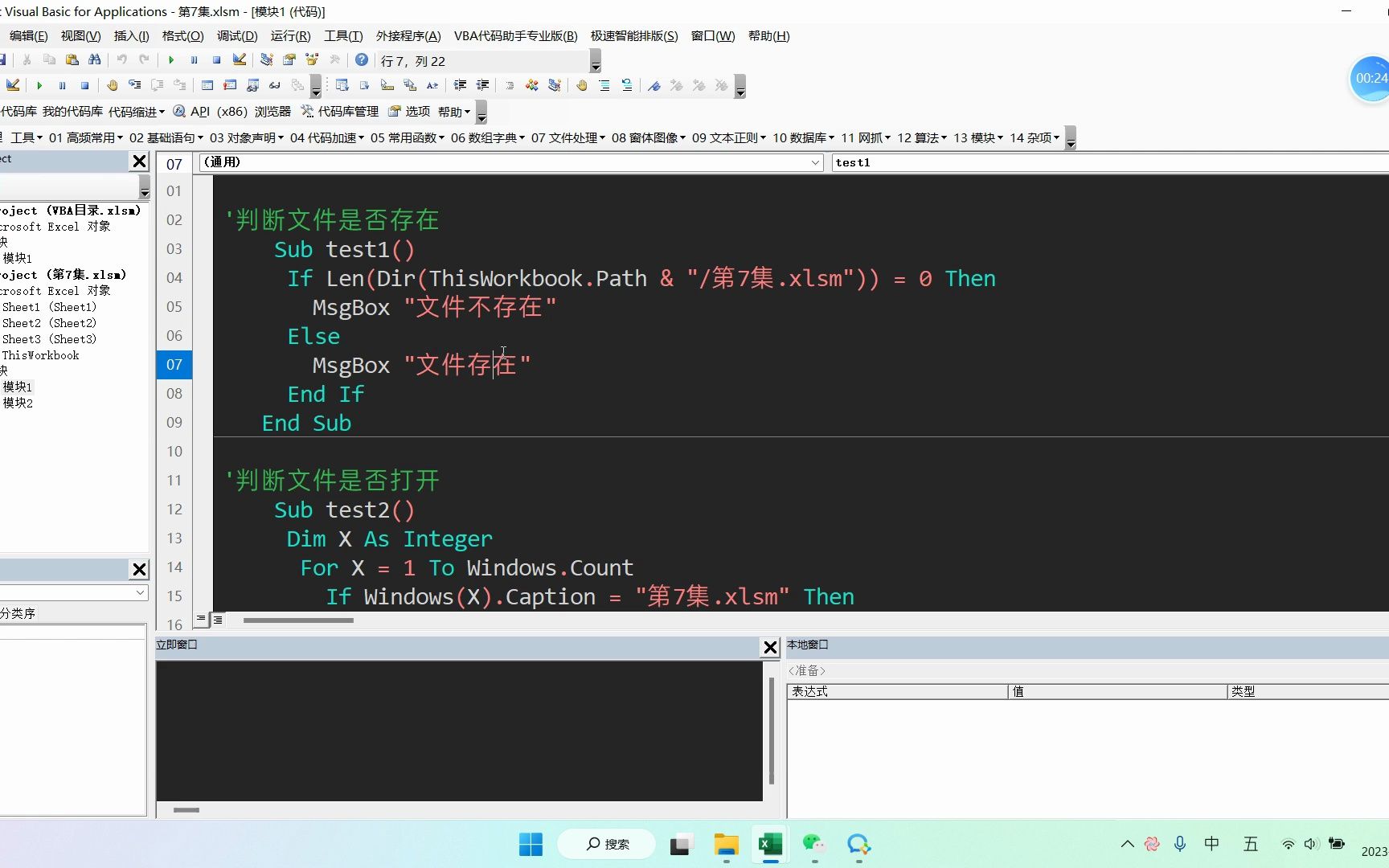
Task: Open the Find icon with binoculars
Action: click(94, 59)
